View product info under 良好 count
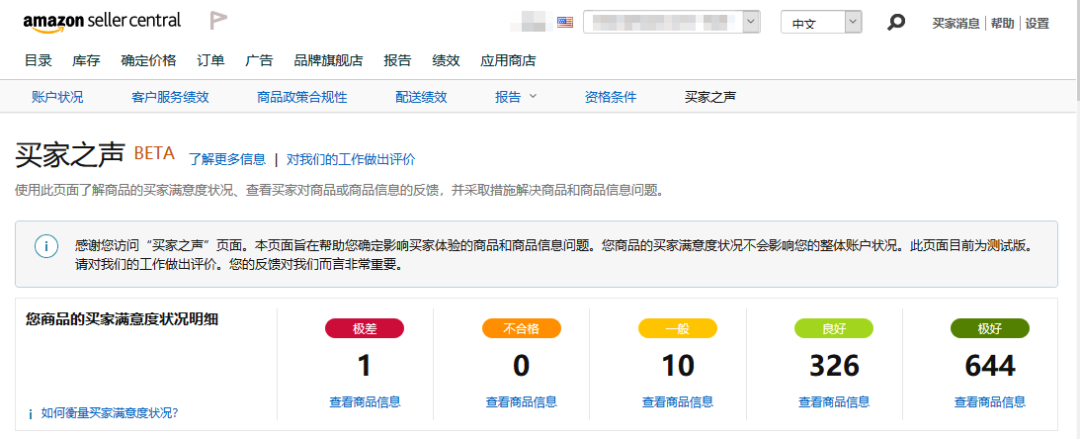1080x439 pixels. click(x=833, y=402)
